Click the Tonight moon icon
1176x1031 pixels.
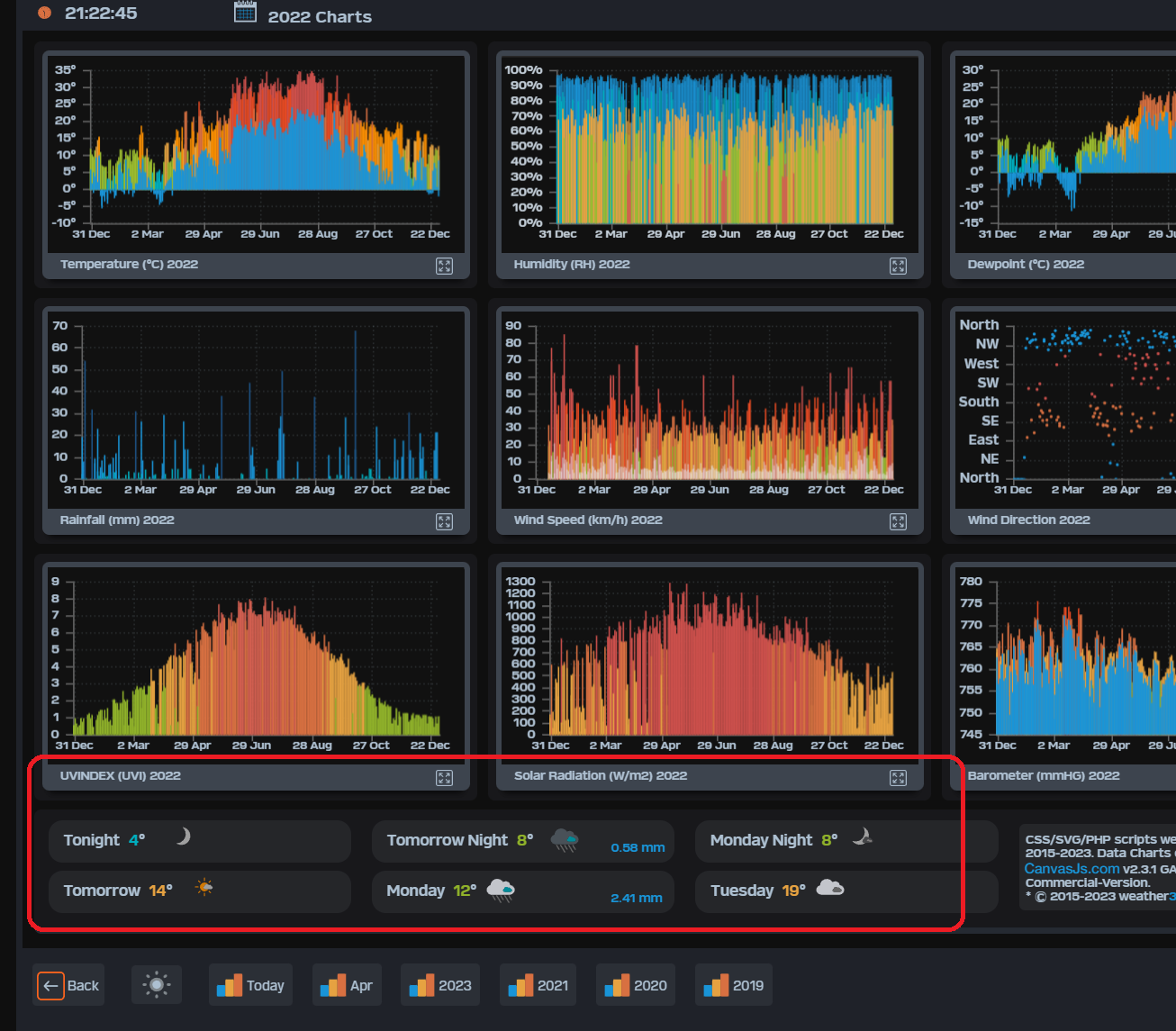pos(183,837)
